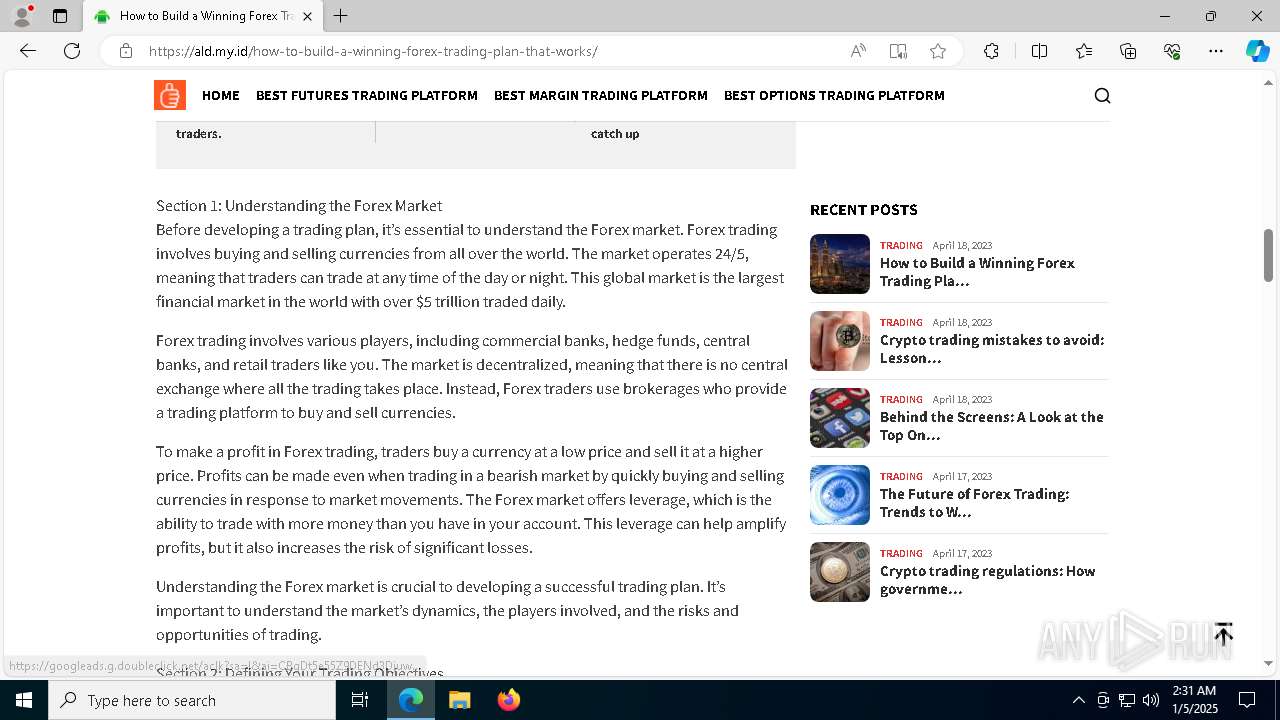Click scrollbar up arrow
Image resolution: width=1280 pixels, height=720 pixels.
(x=1269, y=83)
